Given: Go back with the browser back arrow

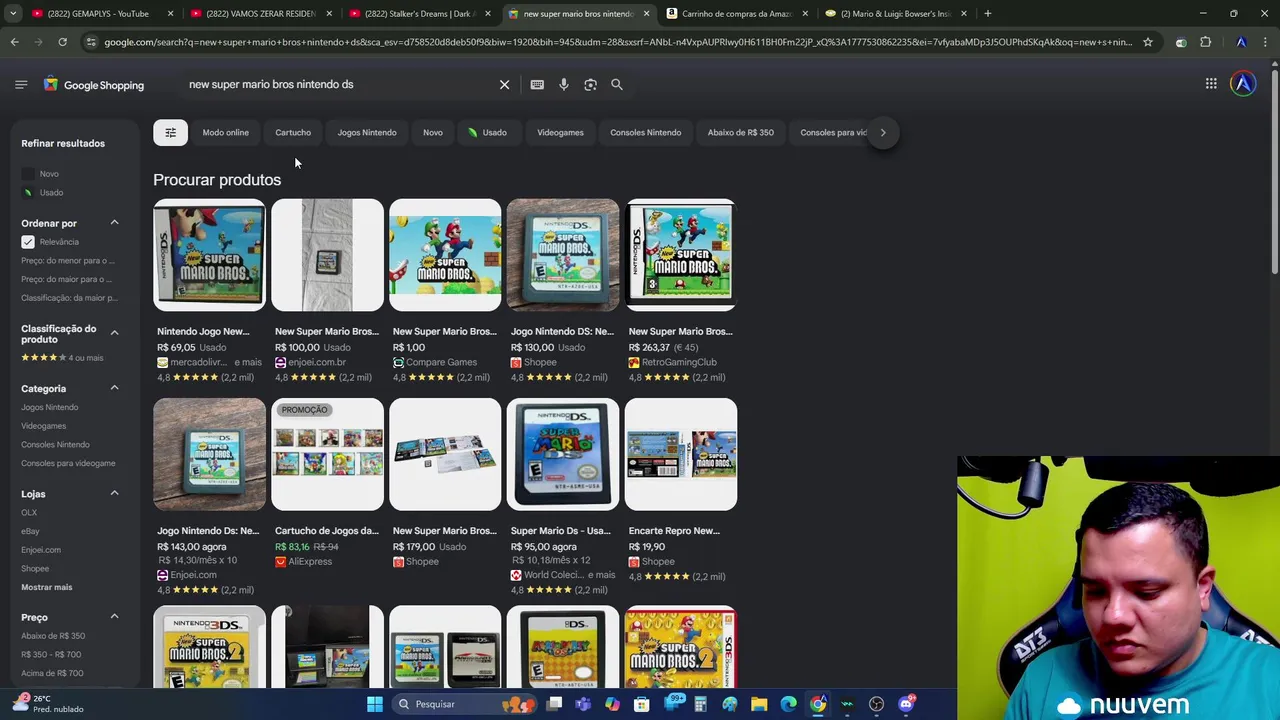Looking at the screenshot, I should [x=14, y=42].
